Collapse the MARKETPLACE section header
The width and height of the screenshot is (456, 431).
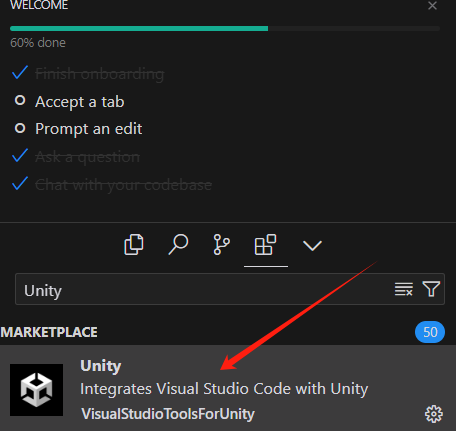(49, 332)
